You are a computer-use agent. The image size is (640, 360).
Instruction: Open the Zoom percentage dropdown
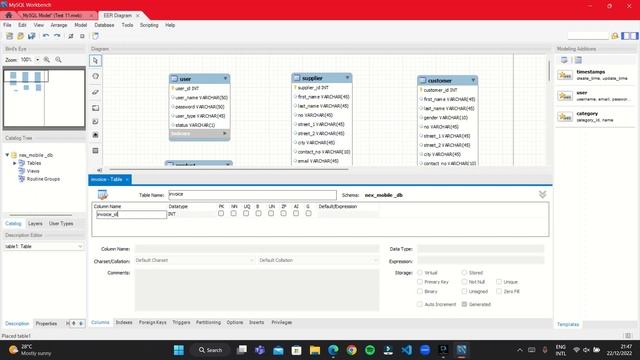pos(38,60)
